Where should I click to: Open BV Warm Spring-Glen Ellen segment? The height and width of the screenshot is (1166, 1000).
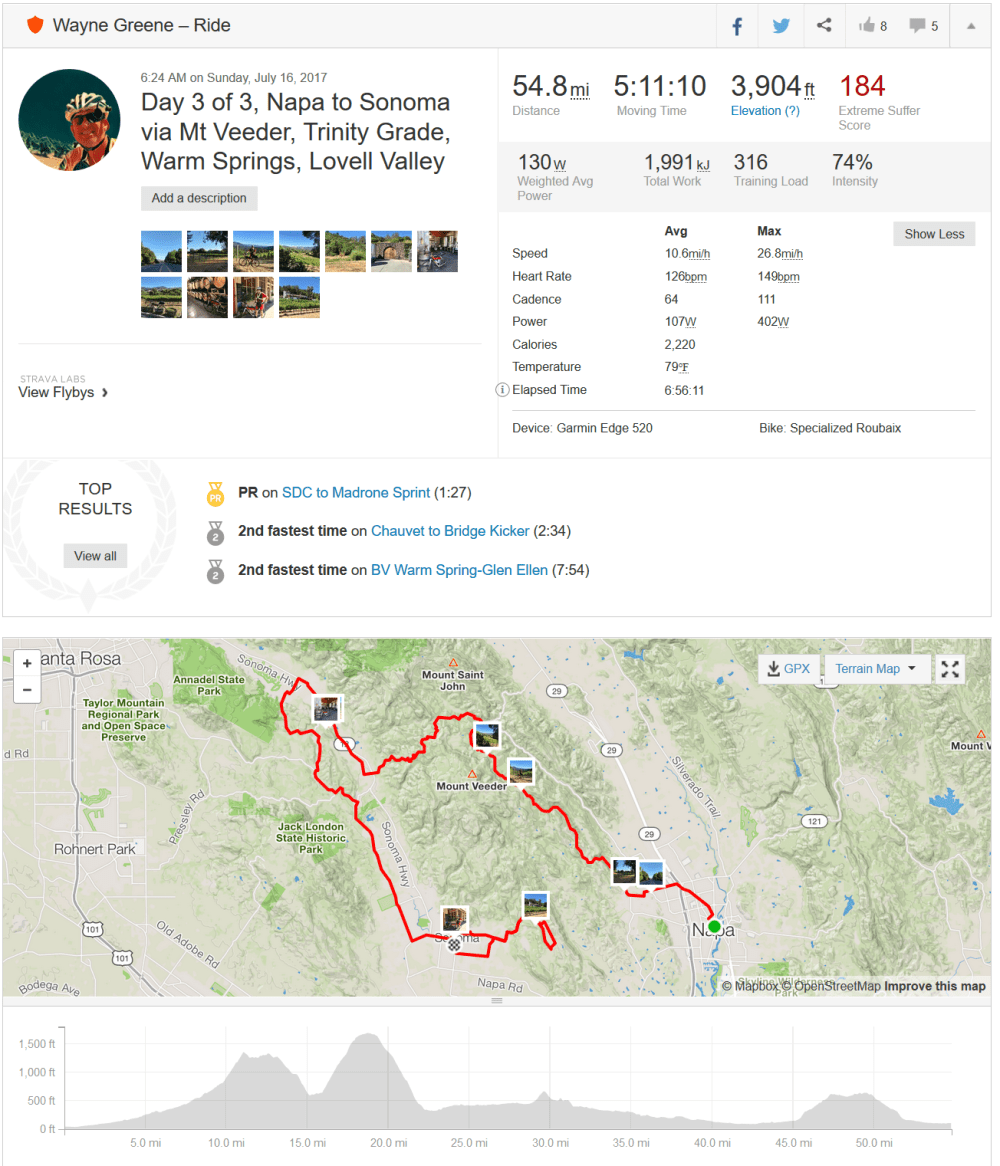click(x=459, y=570)
